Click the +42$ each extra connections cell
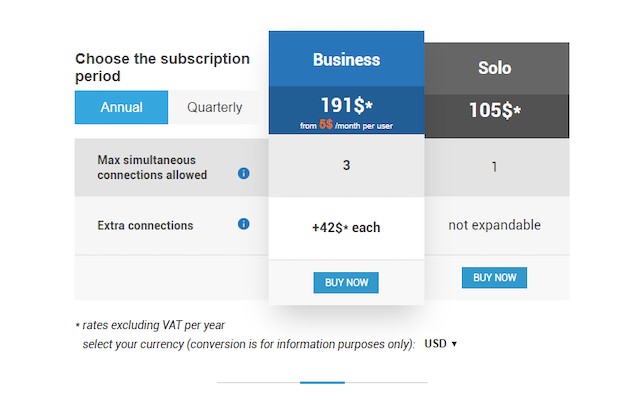Viewport: 640px width, 408px height. point(346,227)
